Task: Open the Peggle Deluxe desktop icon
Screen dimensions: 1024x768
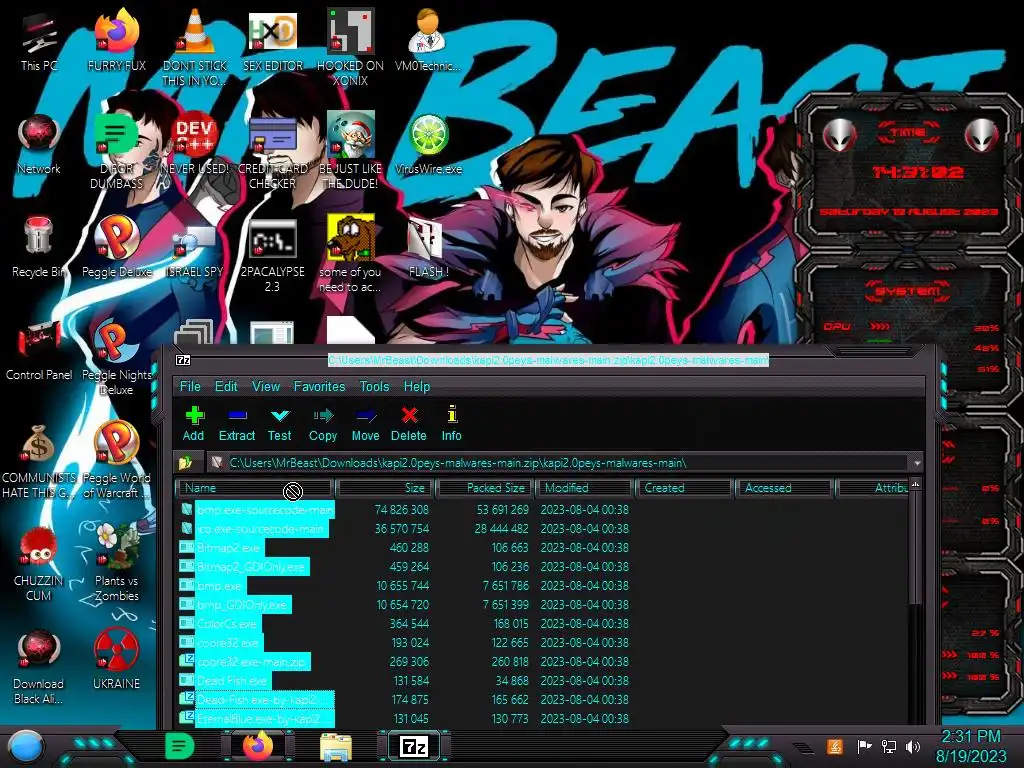Action: tap(116, 247)
